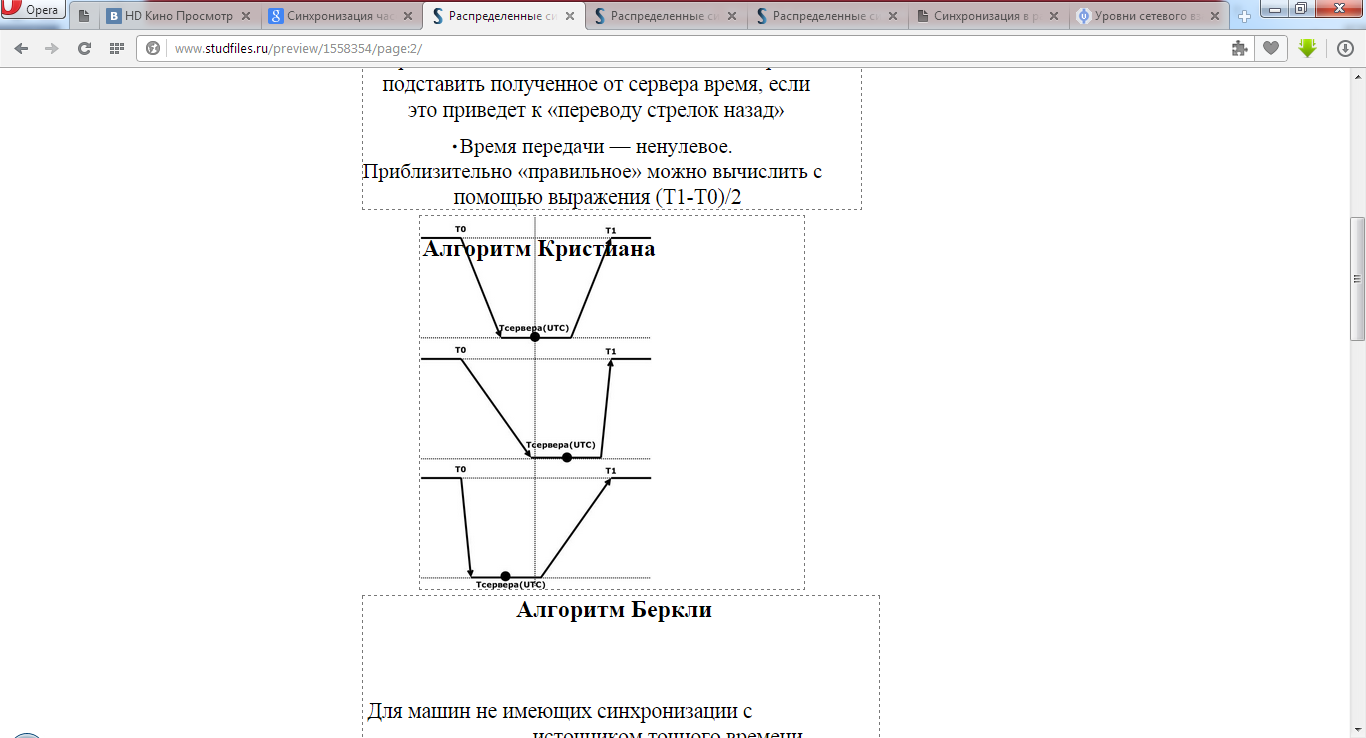This screenshot has width=1366, height=738.
Task: Open the Opera main menu button
Action: (x=33, y=10)
